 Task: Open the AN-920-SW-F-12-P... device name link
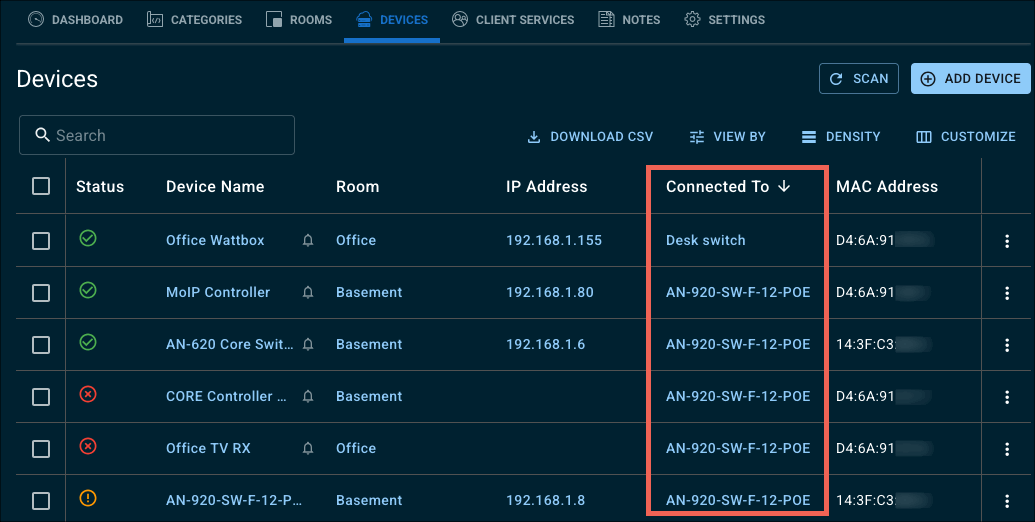(234, 501)
